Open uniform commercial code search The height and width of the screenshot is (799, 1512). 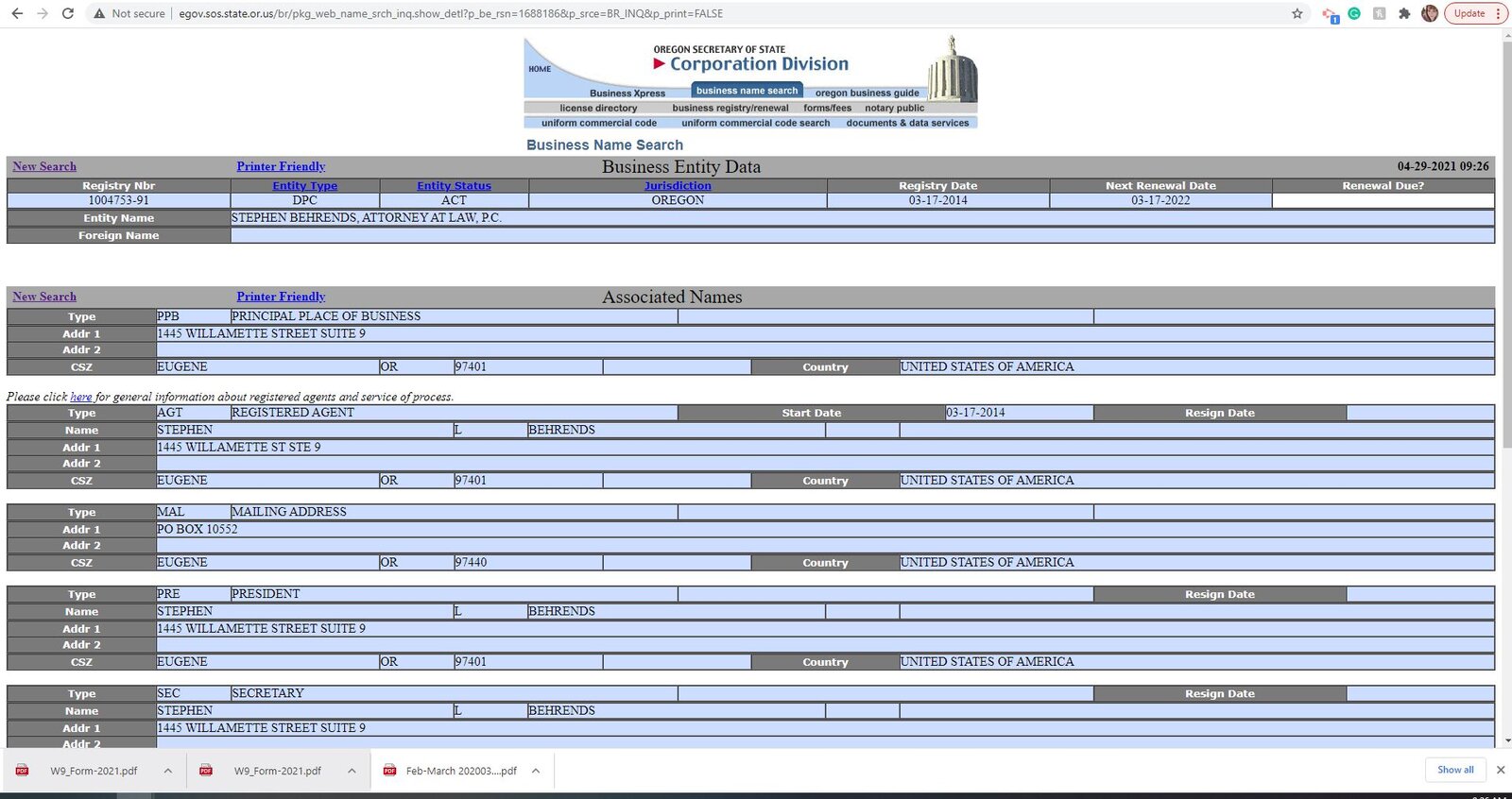coord(756,123)
